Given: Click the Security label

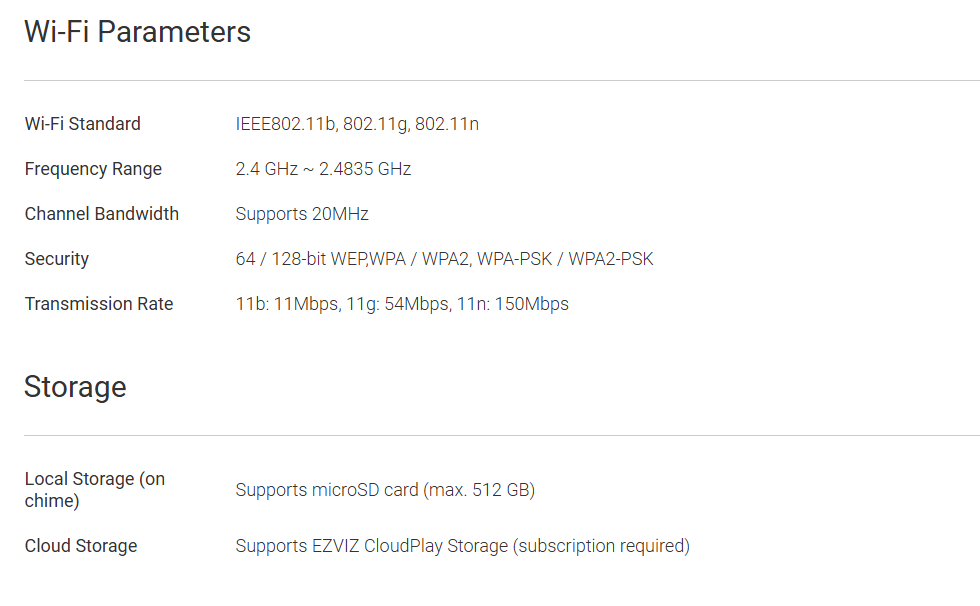Looking at the screenshot, I should pyautogui.click(x=56, y=259).
